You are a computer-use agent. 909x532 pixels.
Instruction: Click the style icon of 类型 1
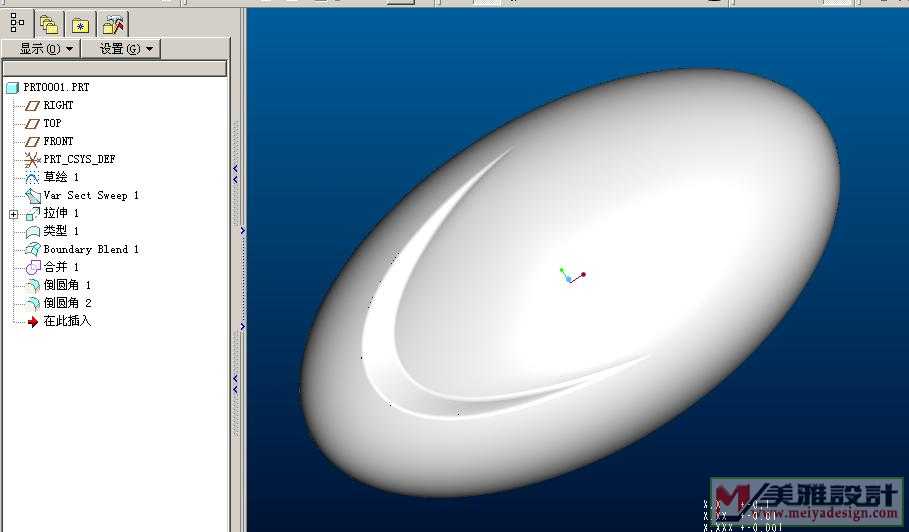(32, 232)
